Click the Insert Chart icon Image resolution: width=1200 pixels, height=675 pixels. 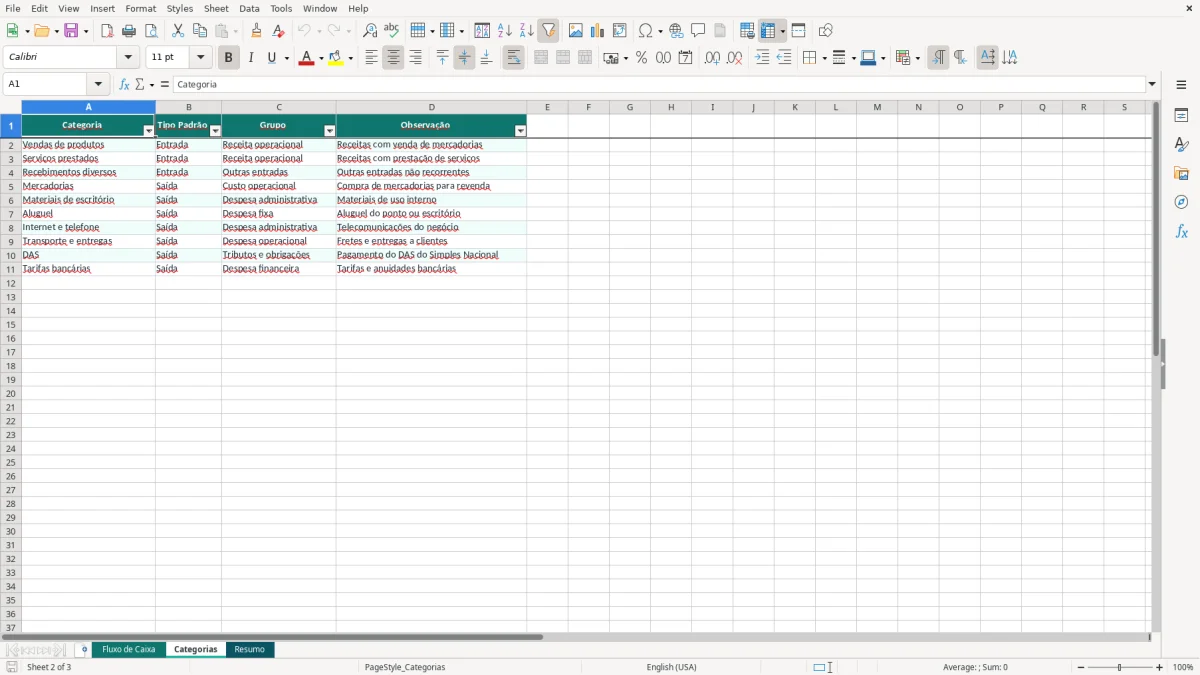(x=598, y=31)
